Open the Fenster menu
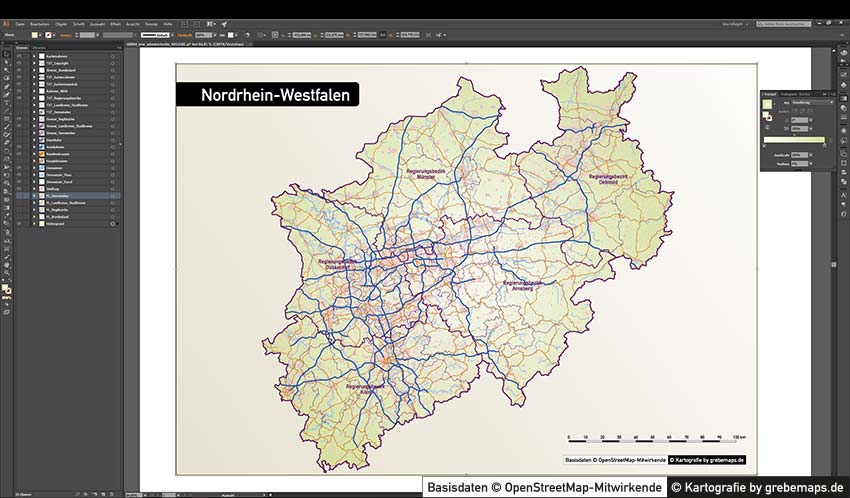 (150, 23)
